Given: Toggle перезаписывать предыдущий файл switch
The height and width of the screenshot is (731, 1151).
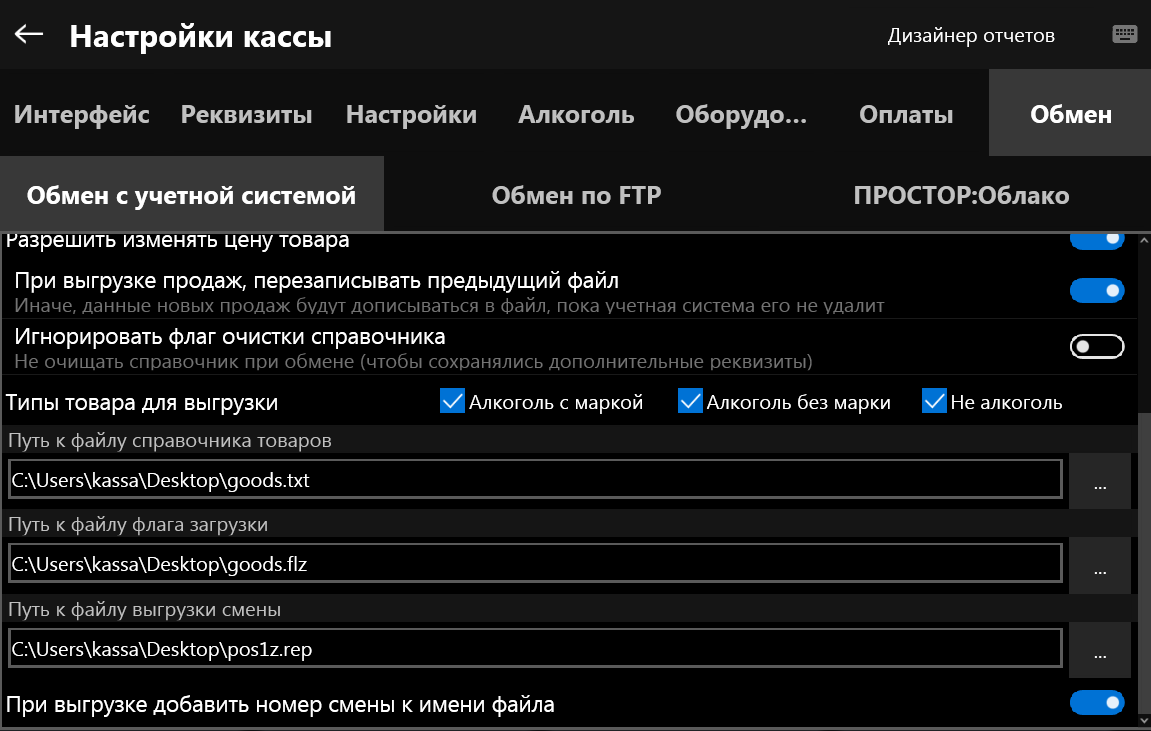Looking at the screenshot, I should point(1097,290).
